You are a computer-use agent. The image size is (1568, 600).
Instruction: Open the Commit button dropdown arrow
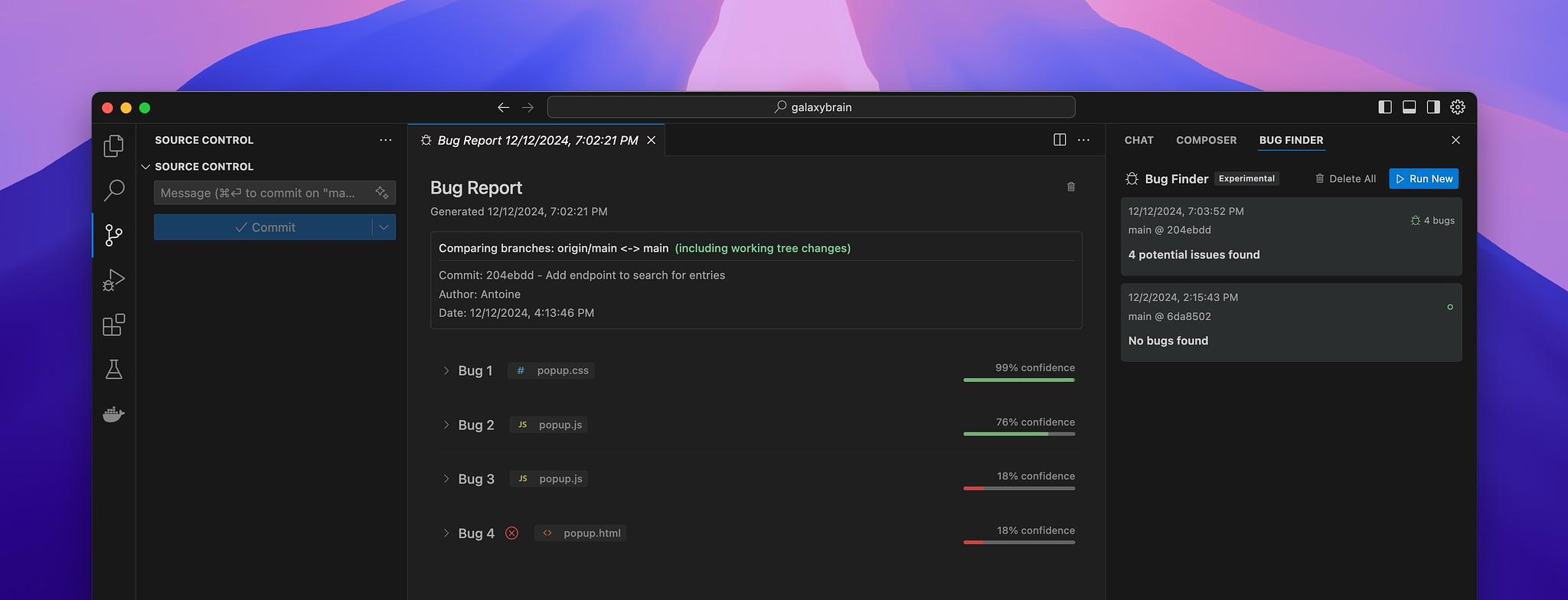384,227
